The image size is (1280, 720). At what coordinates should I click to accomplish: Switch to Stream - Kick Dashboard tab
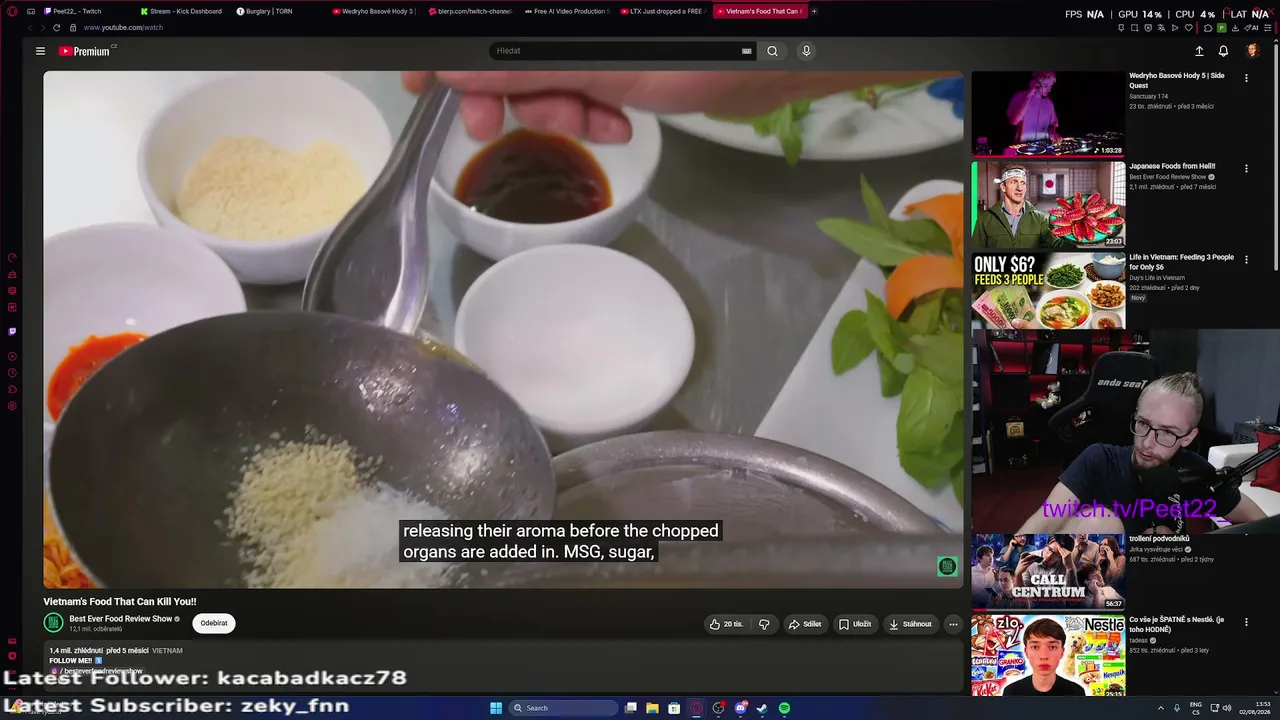182,11
